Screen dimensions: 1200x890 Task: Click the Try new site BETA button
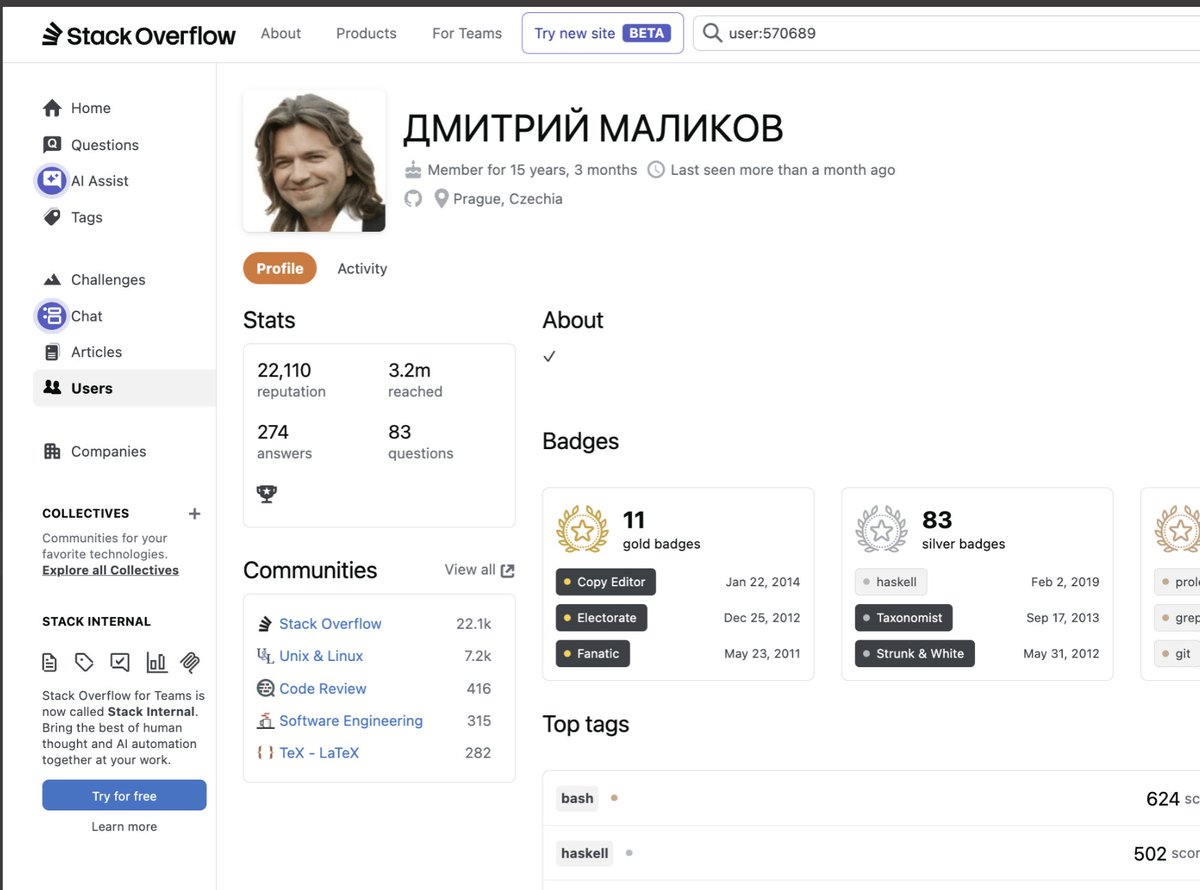603,33
